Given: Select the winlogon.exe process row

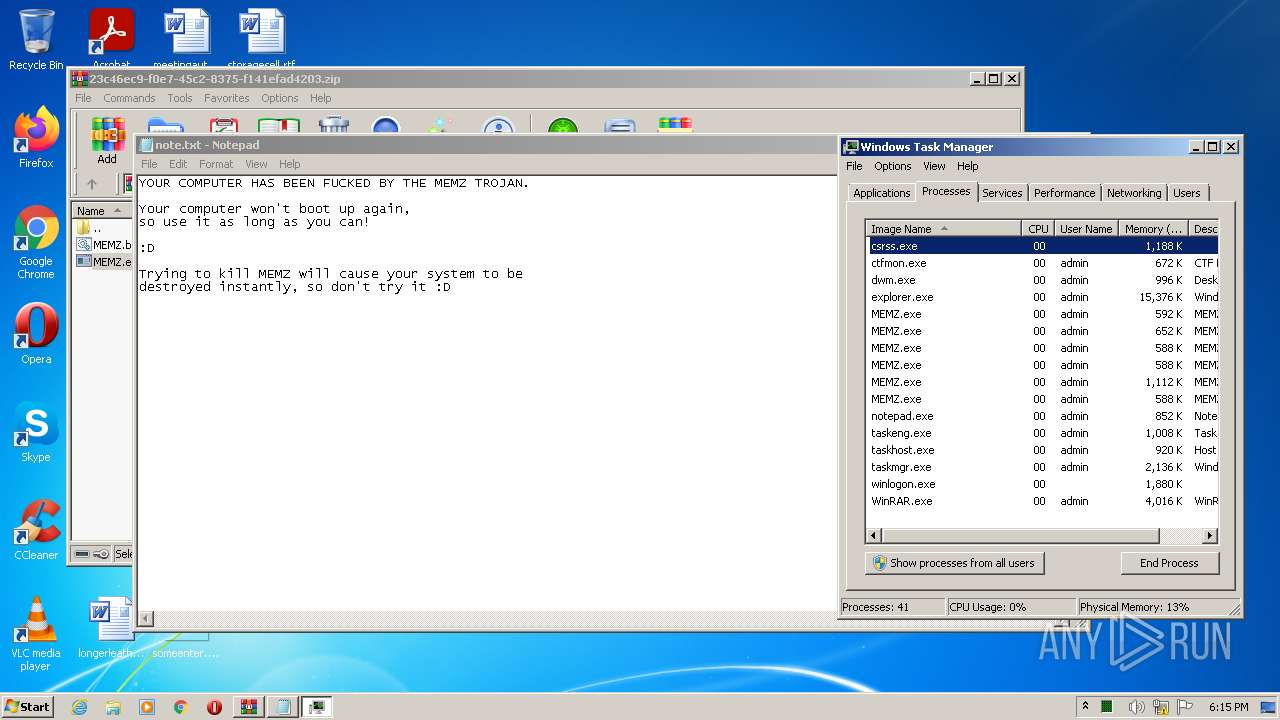Looking at the screenshot, I should pos(1042,484).
